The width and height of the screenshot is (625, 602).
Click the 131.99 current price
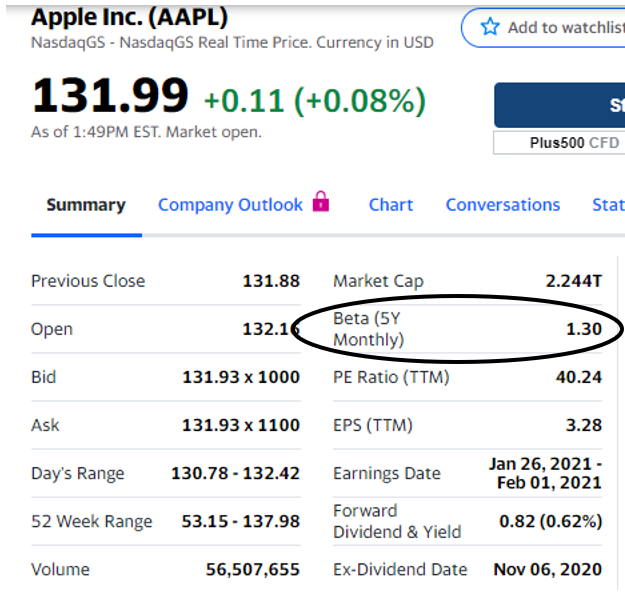click(110, 96)
